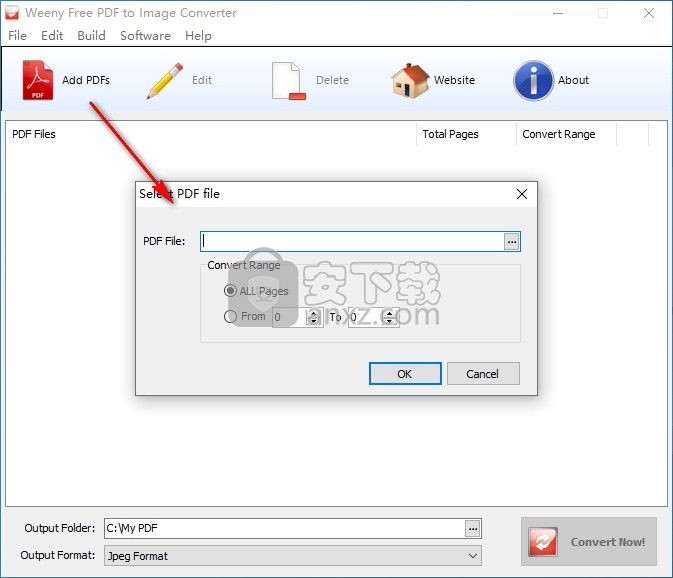Minimize the main application window
673x578 pixels.
[x=558, y=13]
